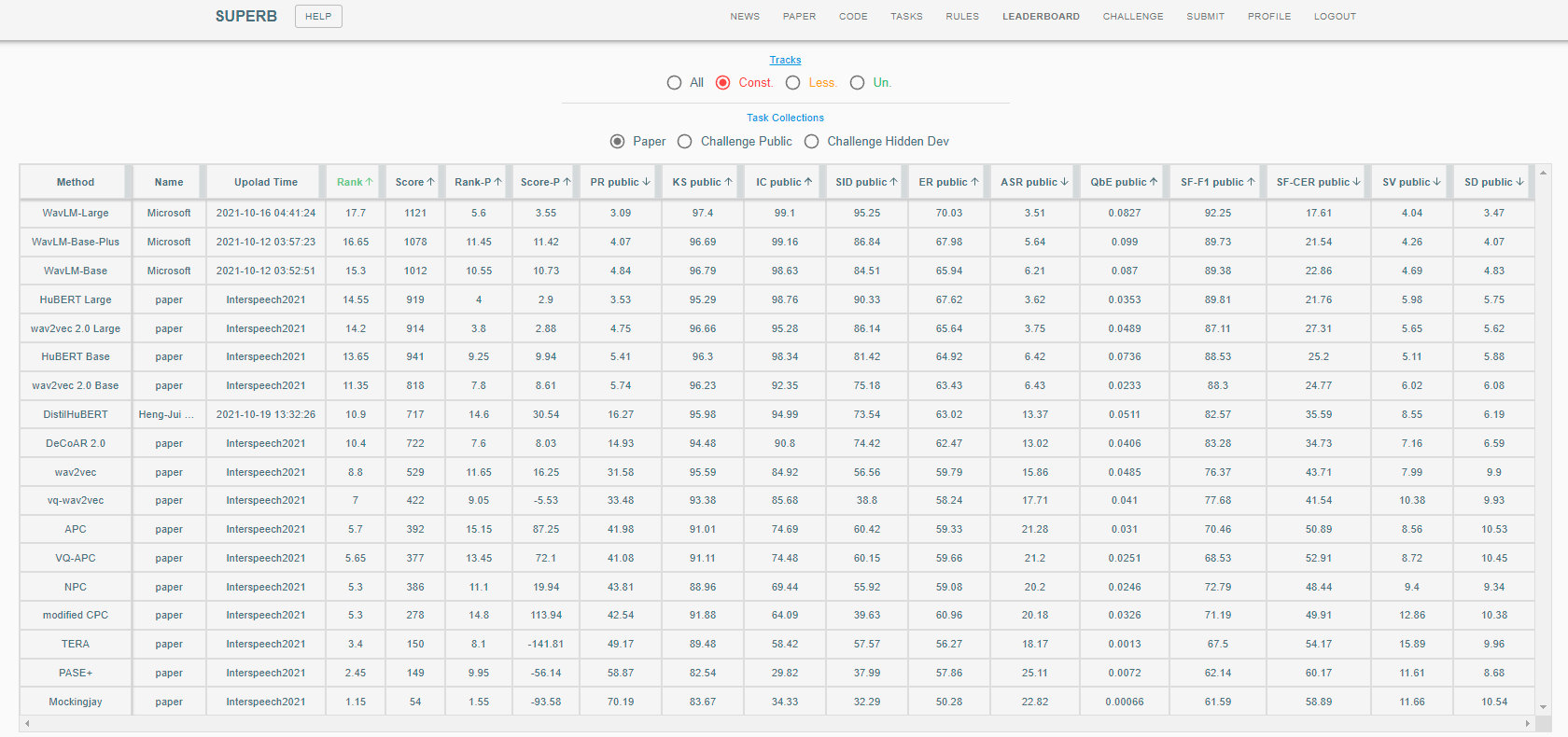This screenshot has height=737, width=1568.
Task: Click sort arrow in SF-F1 public header
Action: click(1251, 182)
